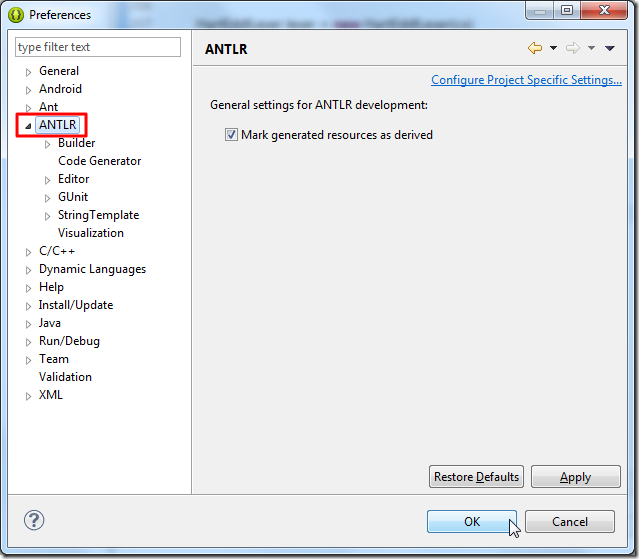Expand the Install/Update node

tap(28, 306)
